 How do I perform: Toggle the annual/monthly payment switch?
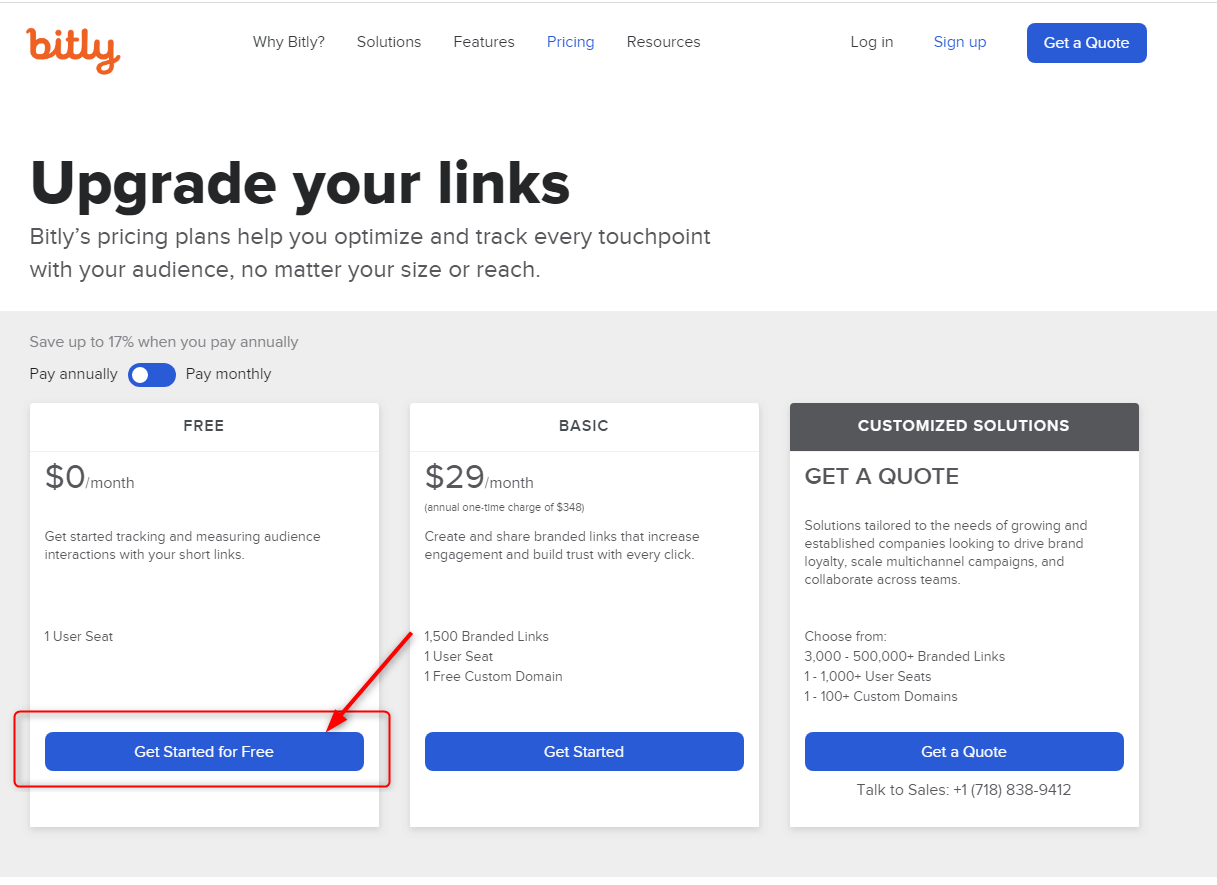(152, 375)
